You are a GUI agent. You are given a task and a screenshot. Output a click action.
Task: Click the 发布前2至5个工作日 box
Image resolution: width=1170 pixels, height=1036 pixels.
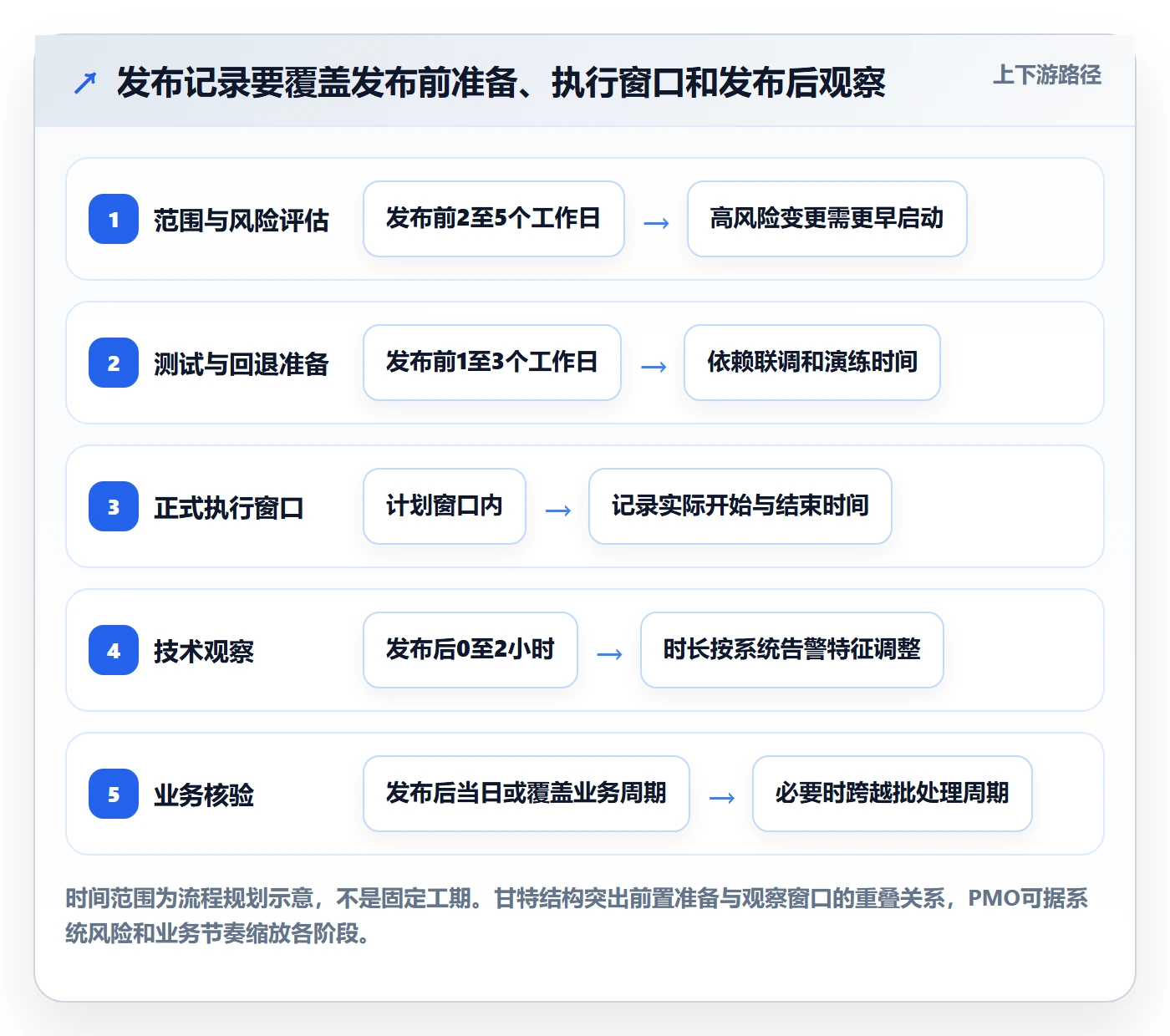pyautogui.click(x=494, y=219)
